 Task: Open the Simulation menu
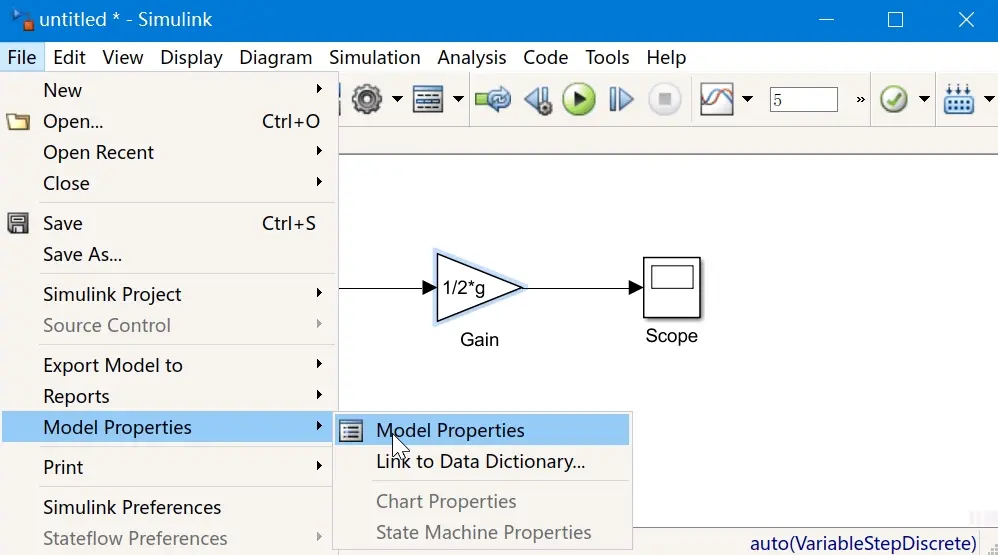click(x=374, y=57)
